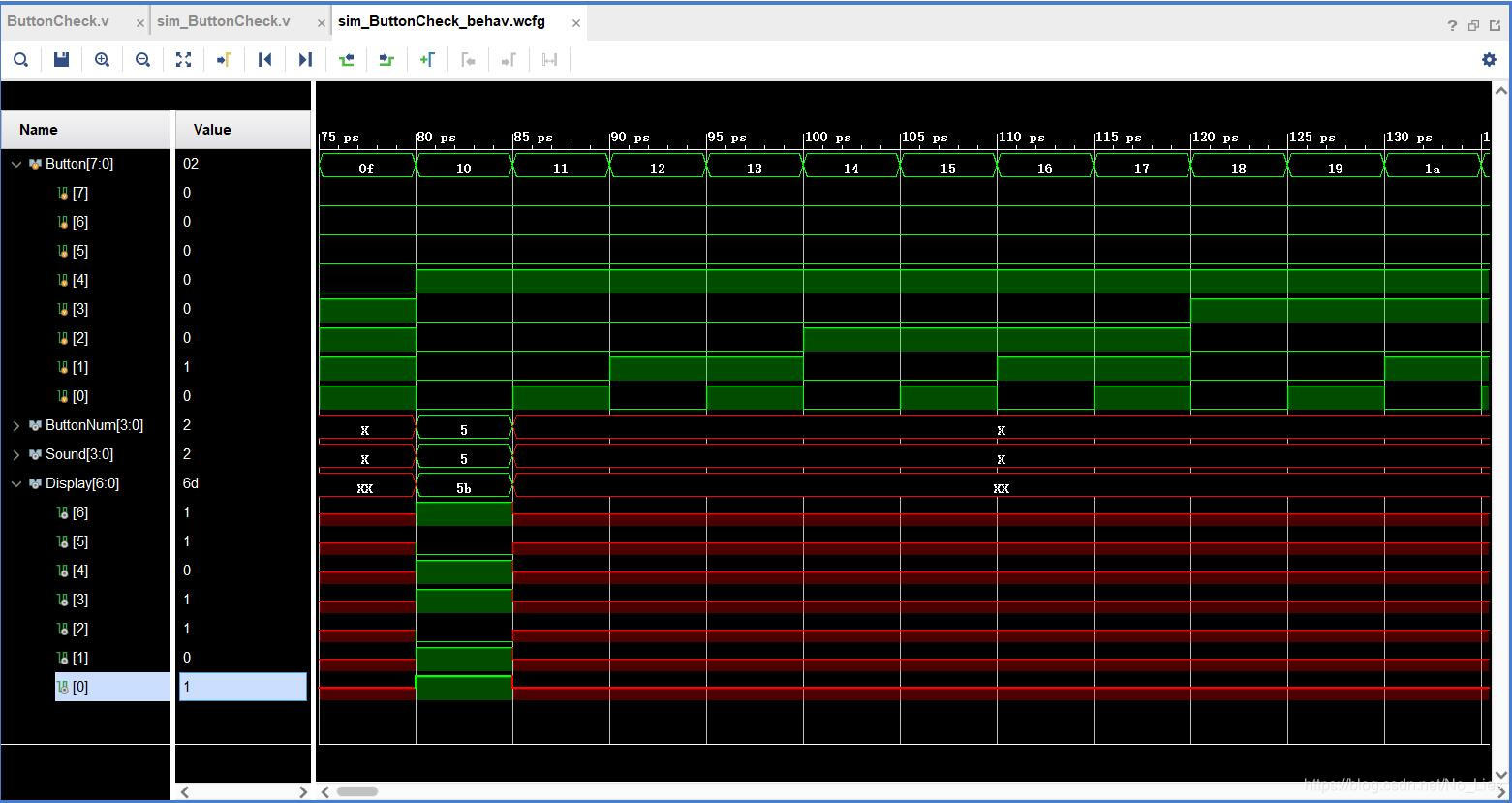Image resolution: width=1512 pixels, height=803 pixels.
Task: Jump to the last simulation time
Action: [x=305, y=60]
